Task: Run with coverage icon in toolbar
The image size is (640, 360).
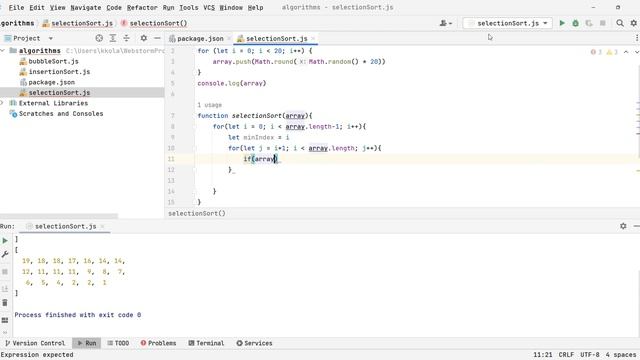Action: (x=589, y=23)
